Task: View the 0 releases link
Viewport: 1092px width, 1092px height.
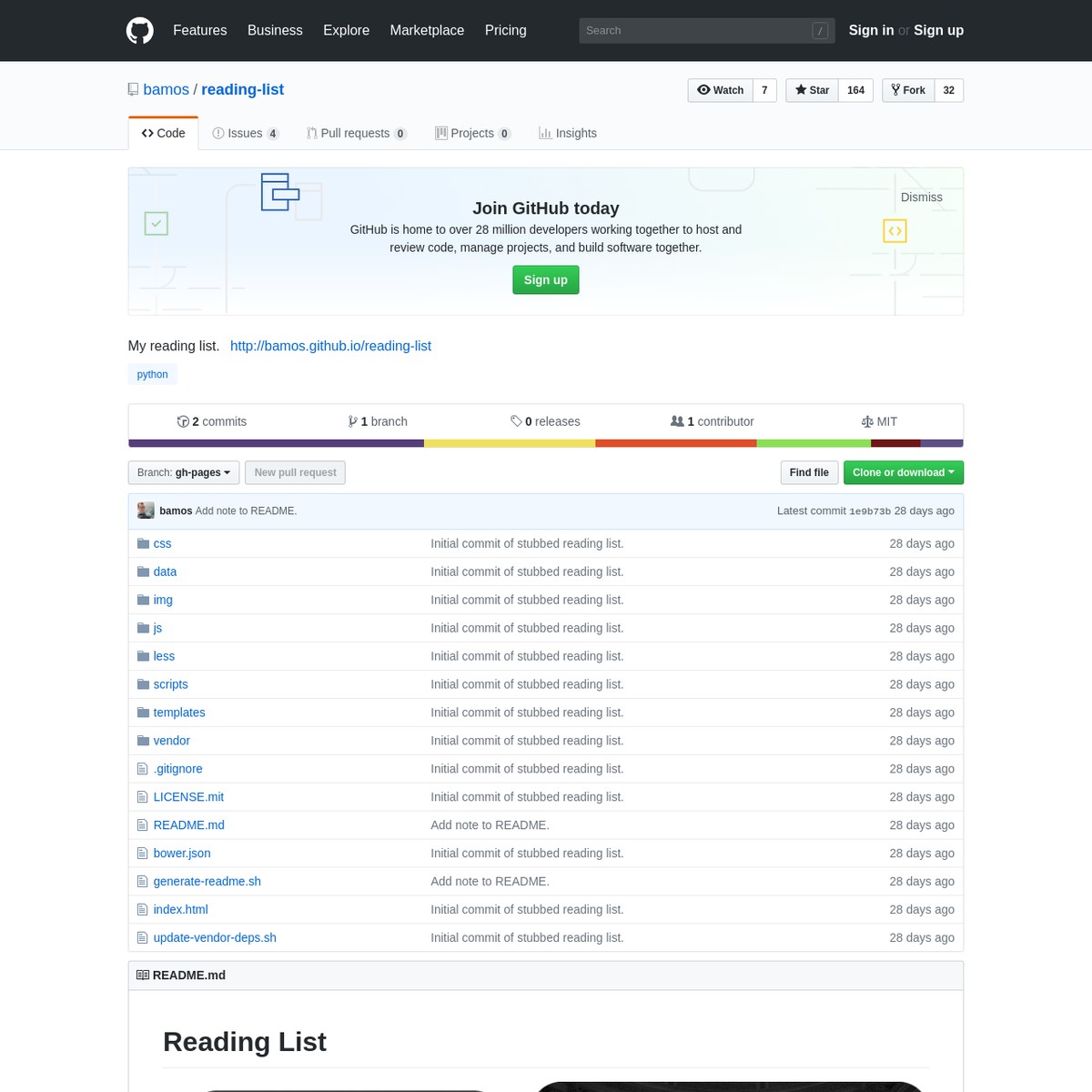Action: click(545, 421)
